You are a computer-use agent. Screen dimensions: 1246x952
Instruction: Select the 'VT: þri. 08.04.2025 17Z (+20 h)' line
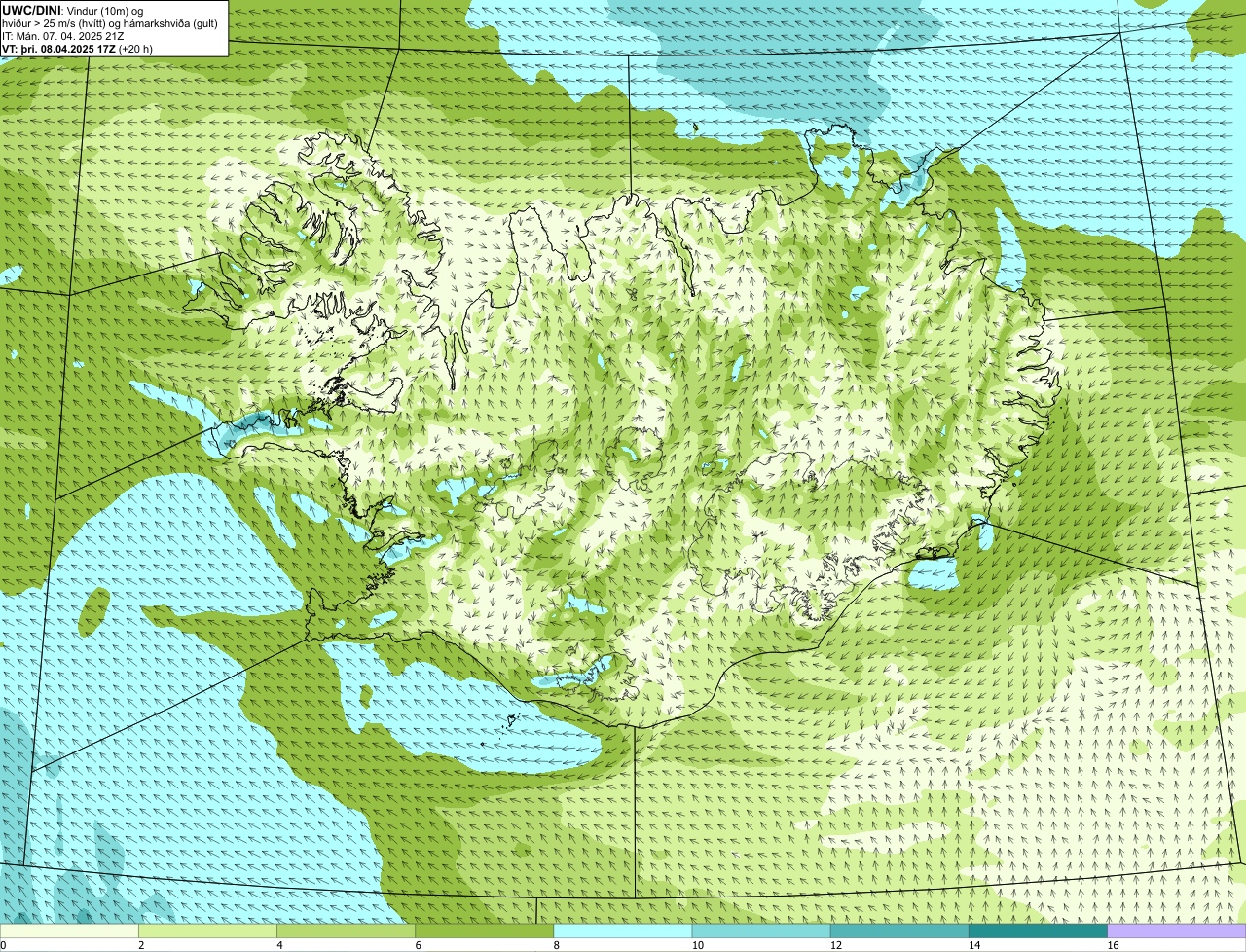click(x=77, y=48)
